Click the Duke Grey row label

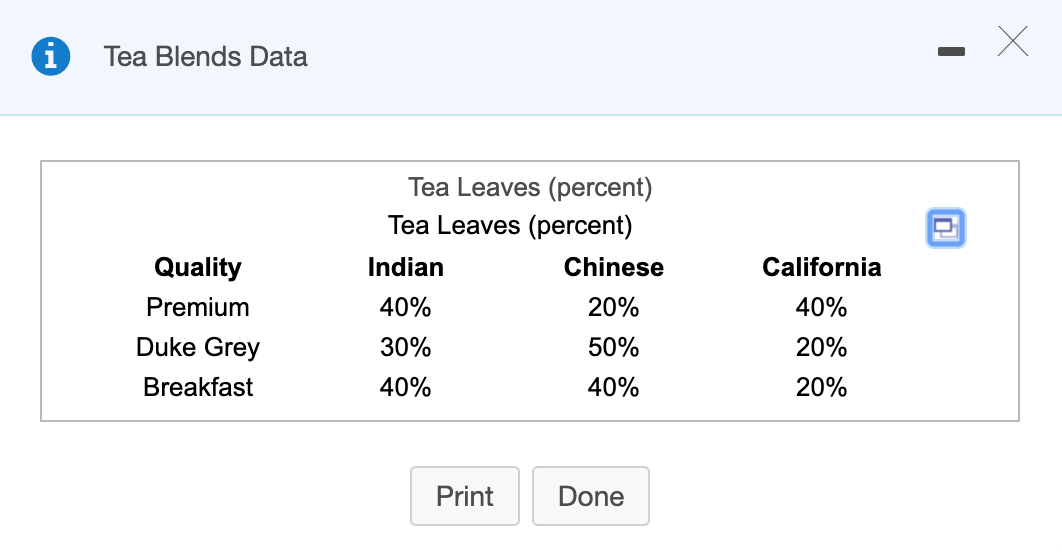pos(198,347)
